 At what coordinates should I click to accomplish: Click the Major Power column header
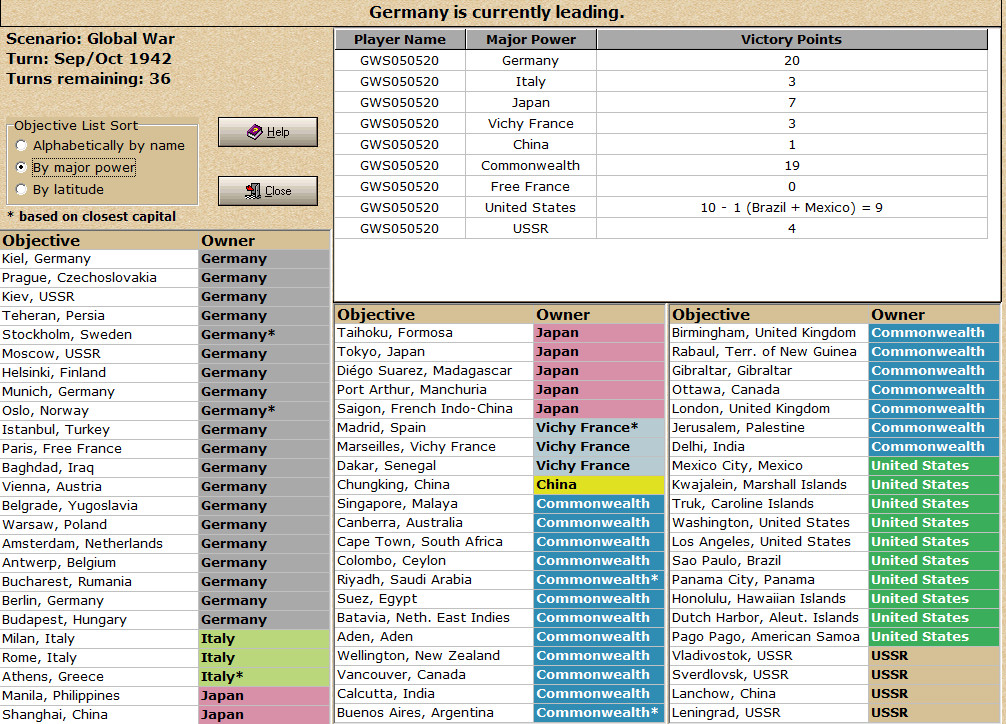pyautogui.click(x=531, y=40)
